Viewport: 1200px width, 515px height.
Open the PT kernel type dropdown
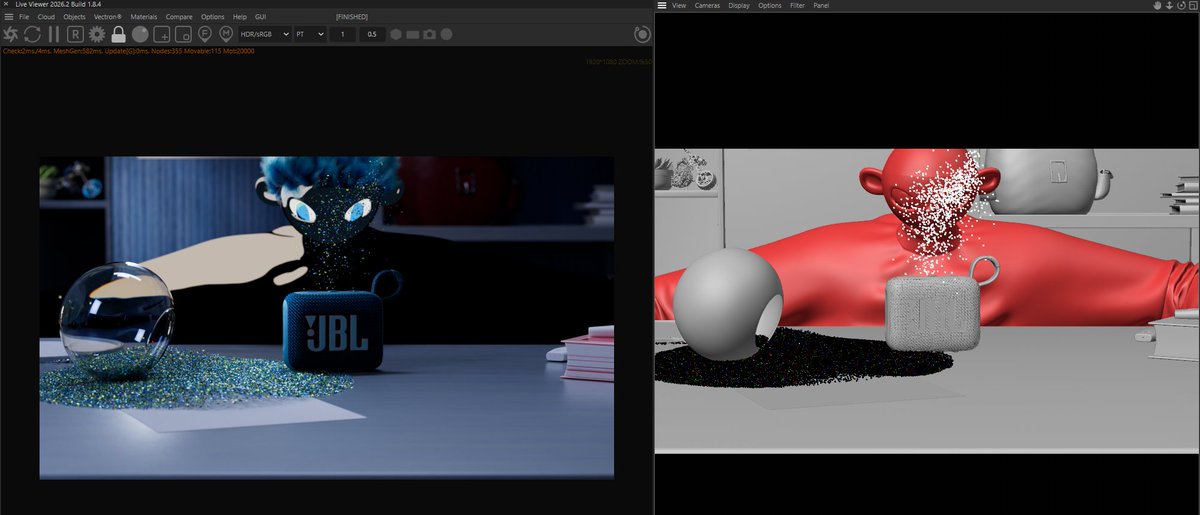(310, 34)
